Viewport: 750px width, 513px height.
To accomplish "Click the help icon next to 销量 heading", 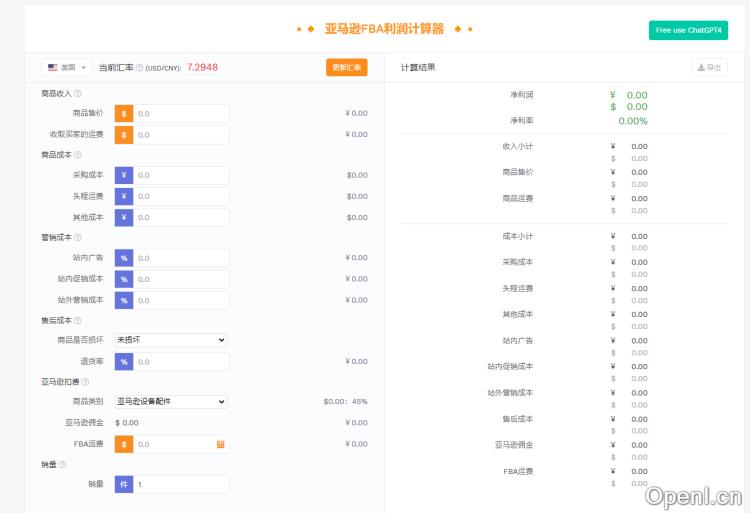I will (62, 465).
